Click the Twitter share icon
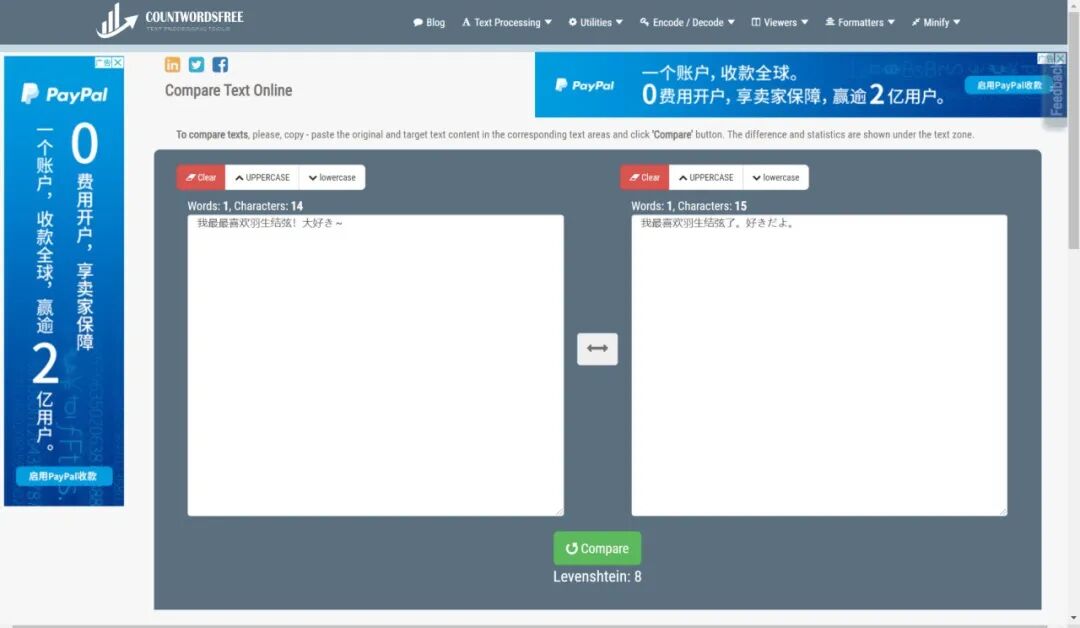1080x628 pixels. [x=196, y=64]
